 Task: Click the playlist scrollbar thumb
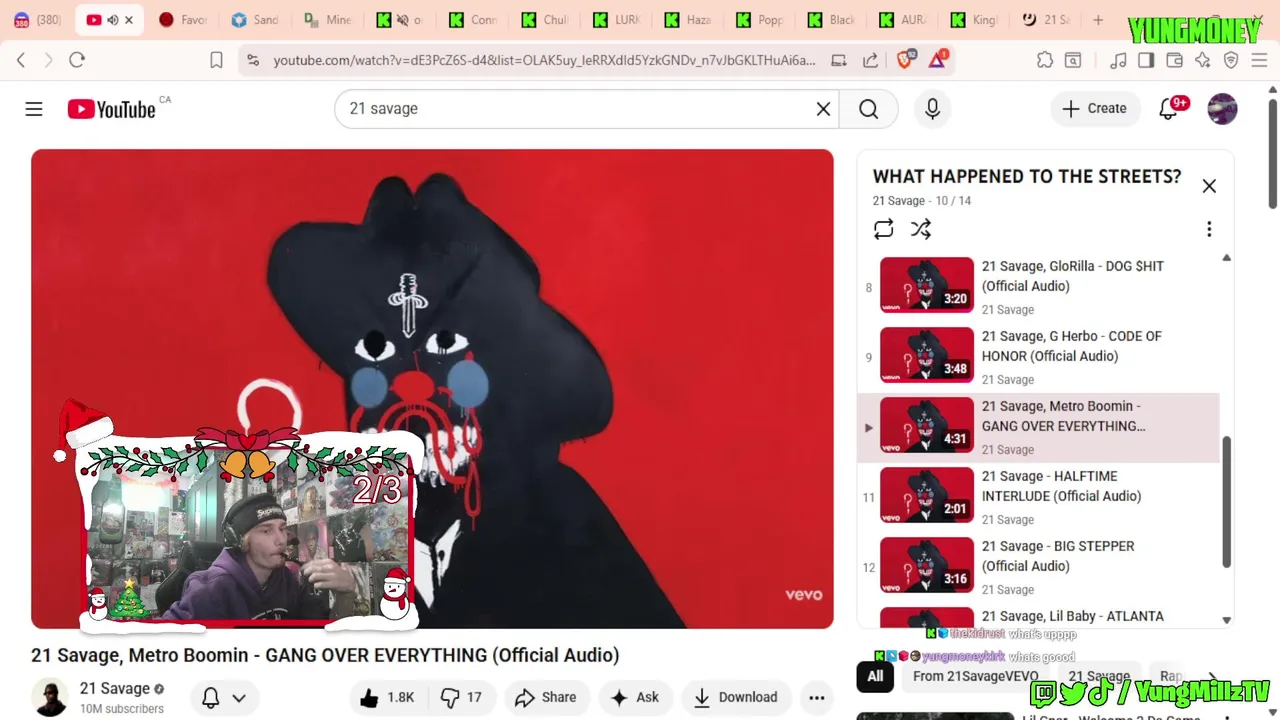pos(1226,503)
